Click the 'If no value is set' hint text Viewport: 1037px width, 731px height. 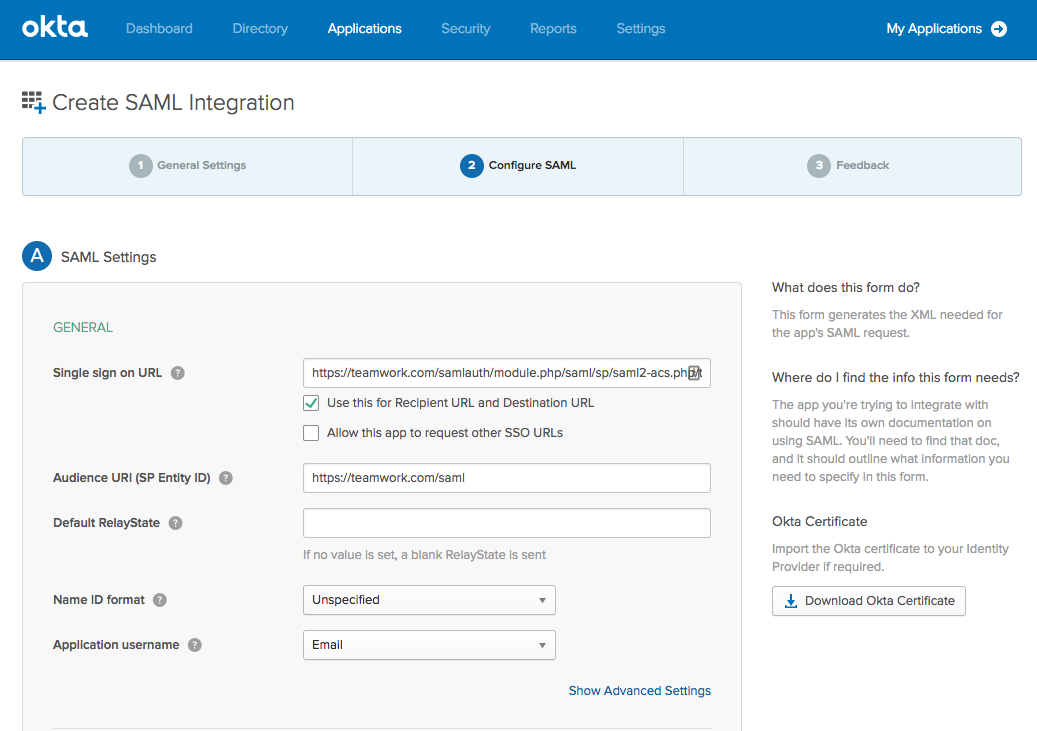point(424,555)
